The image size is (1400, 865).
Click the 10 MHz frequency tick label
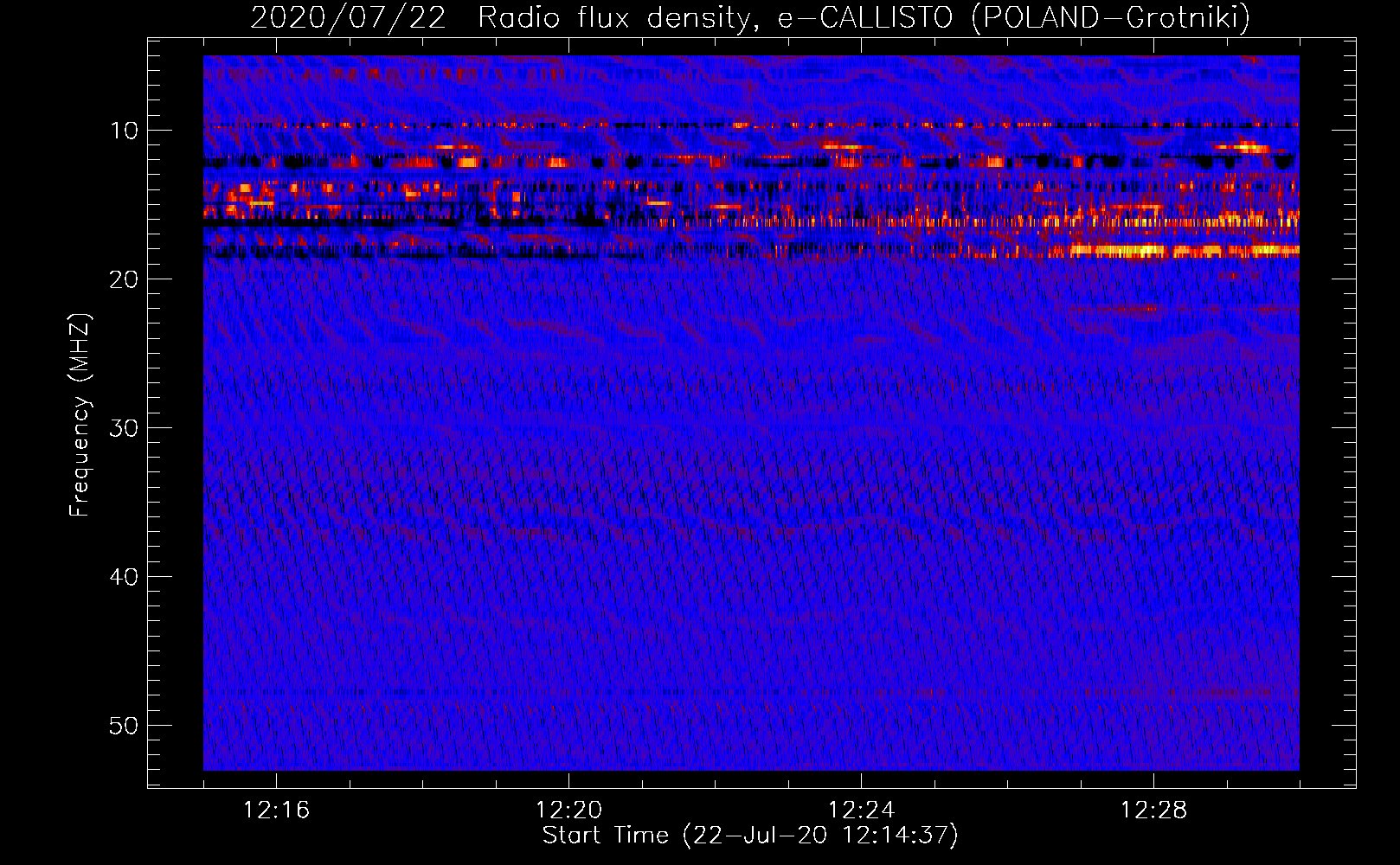tap(125, 131)
